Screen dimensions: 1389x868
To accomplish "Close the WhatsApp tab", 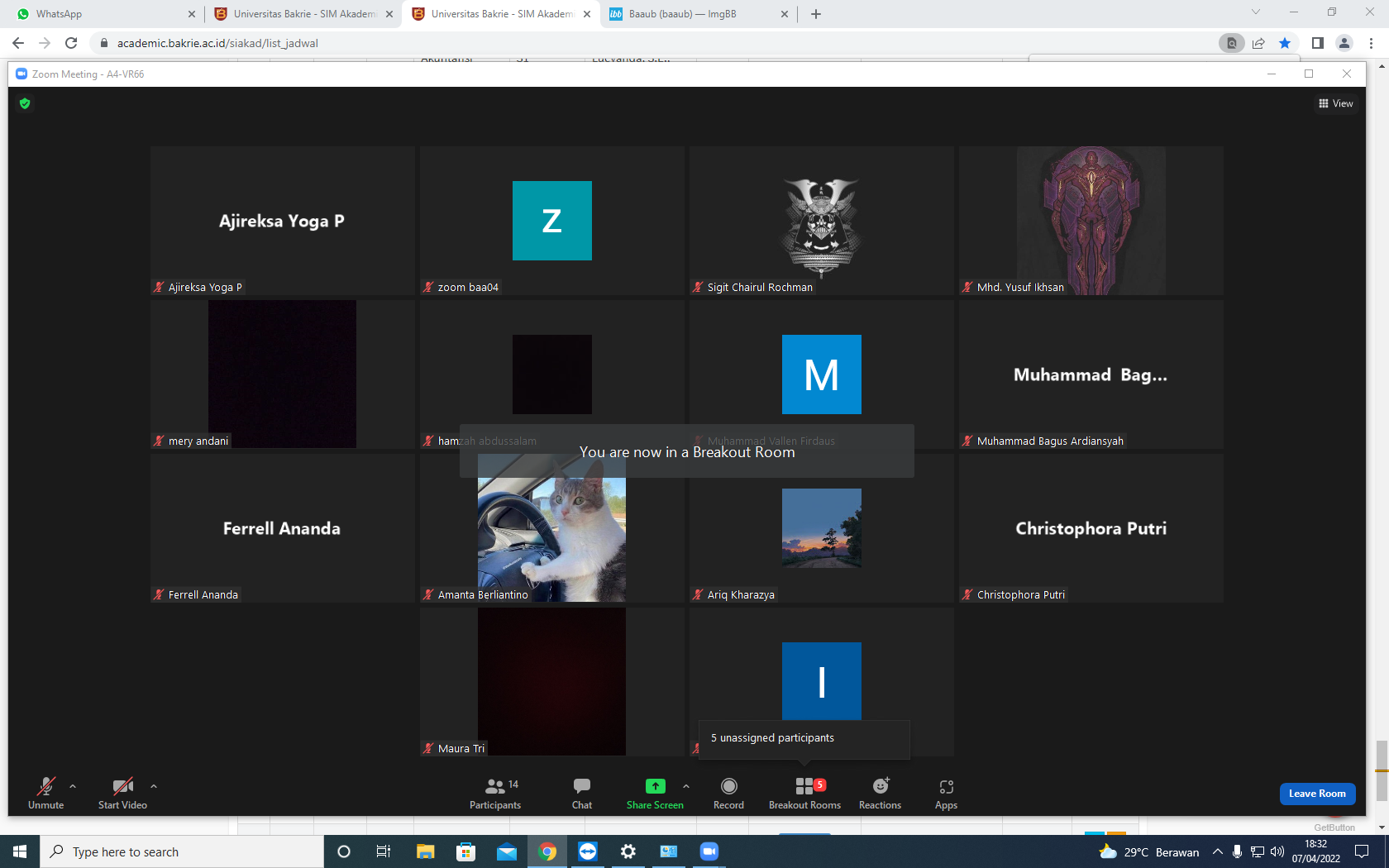I will (192, 14).
